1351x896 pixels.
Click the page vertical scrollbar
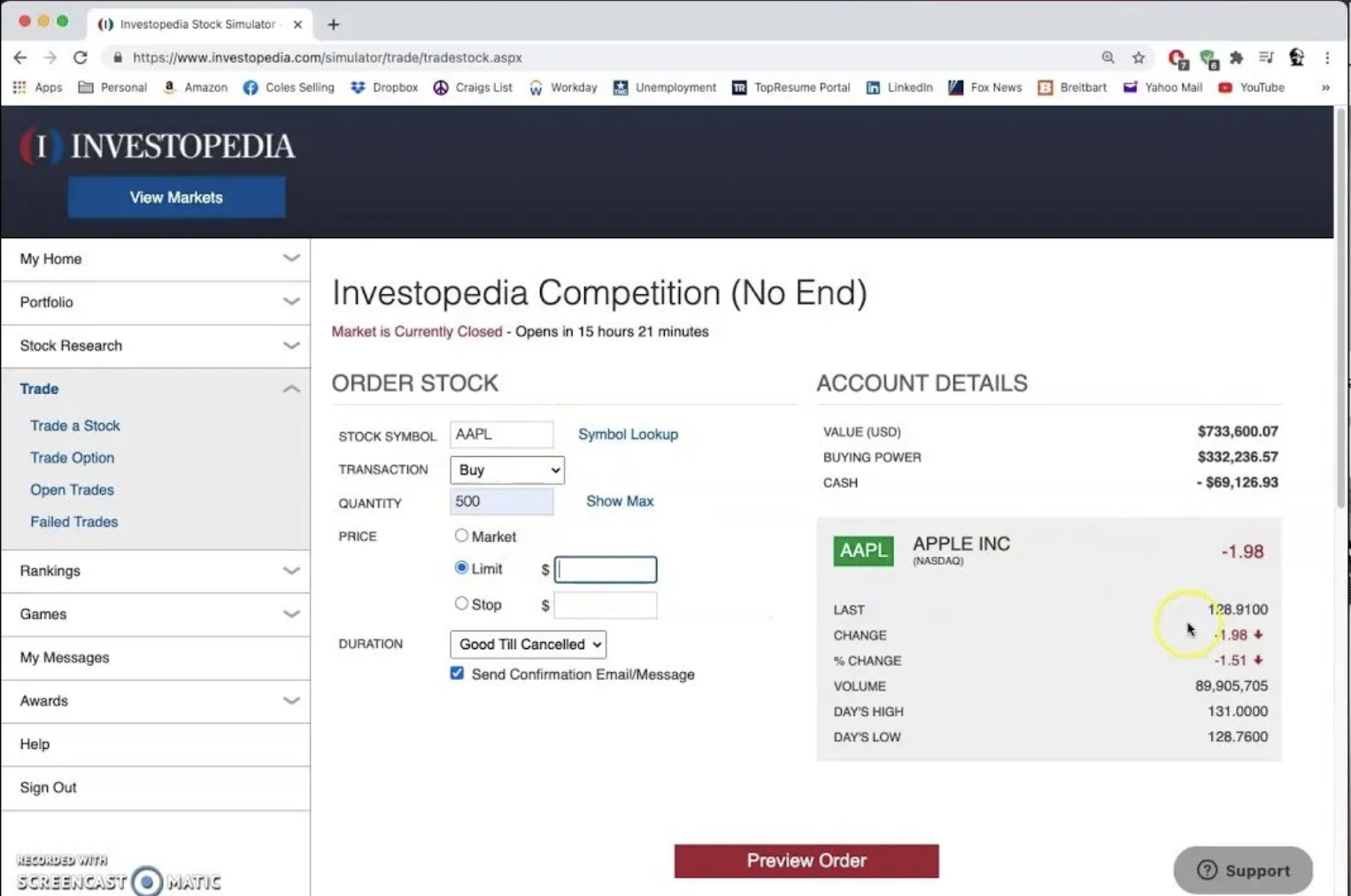[x=1342, y=310]
